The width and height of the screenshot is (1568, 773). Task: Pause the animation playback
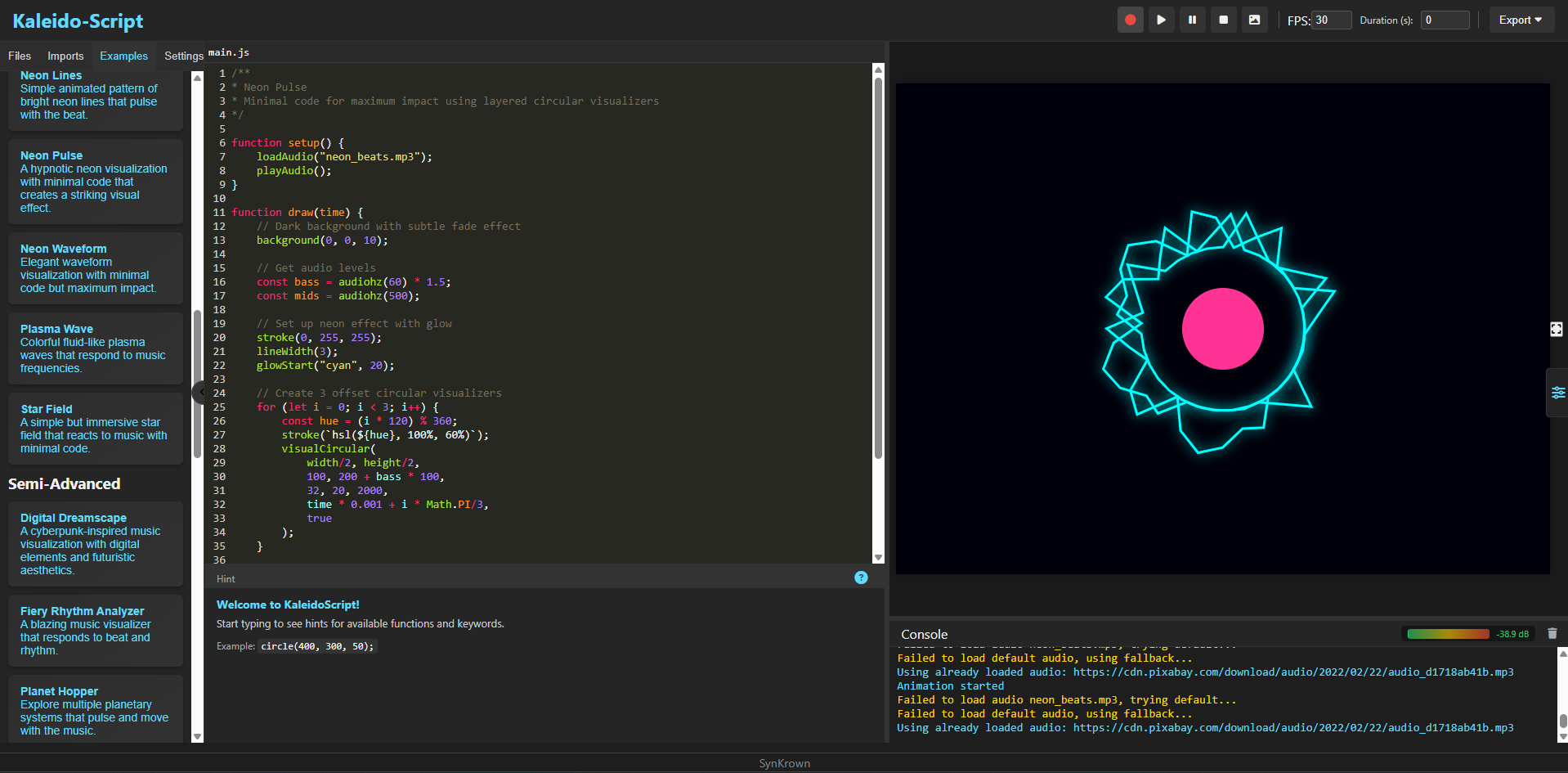pyautogui.click(x=1192, y=20)
